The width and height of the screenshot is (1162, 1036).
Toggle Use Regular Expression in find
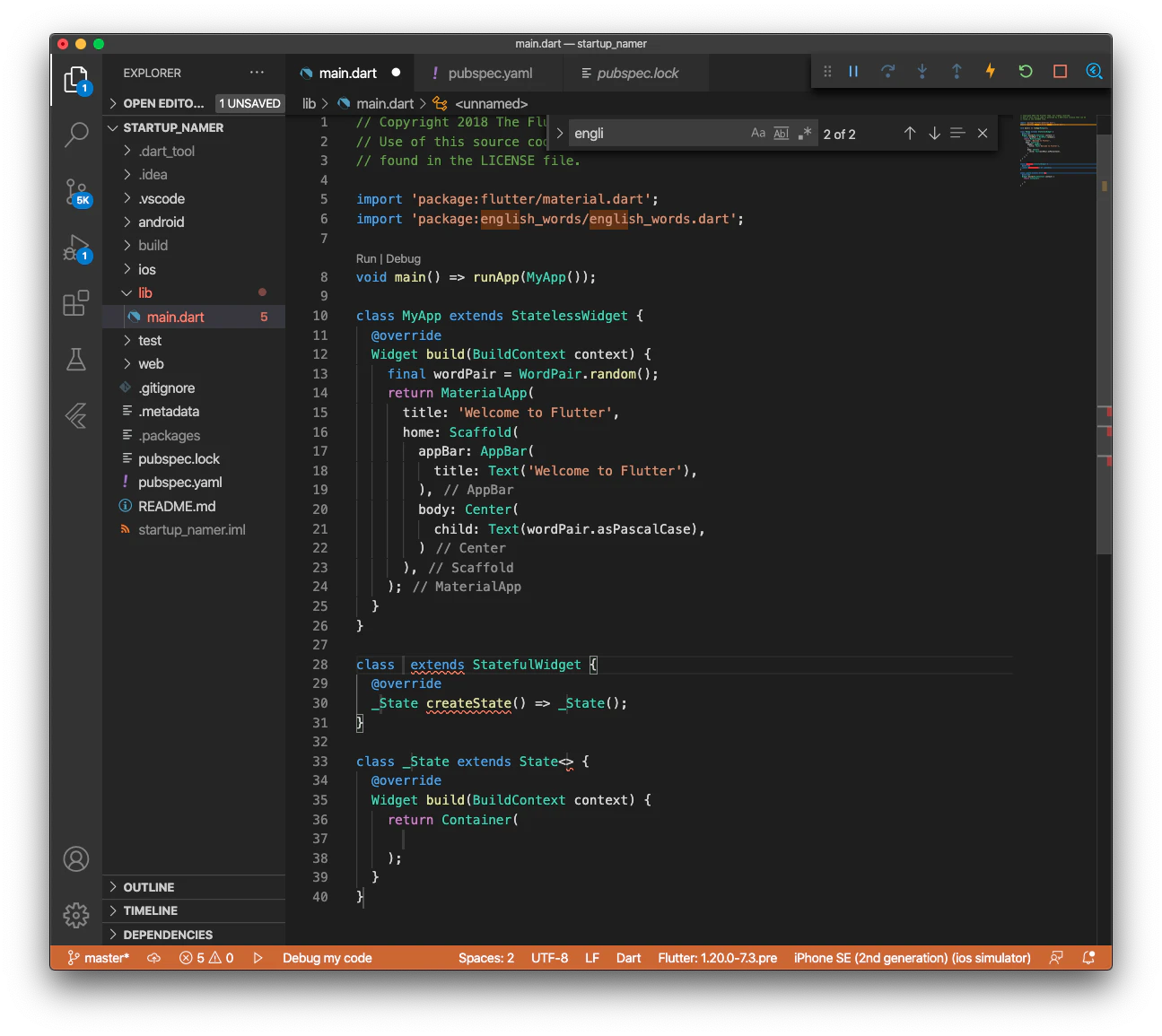coord(805,134)
